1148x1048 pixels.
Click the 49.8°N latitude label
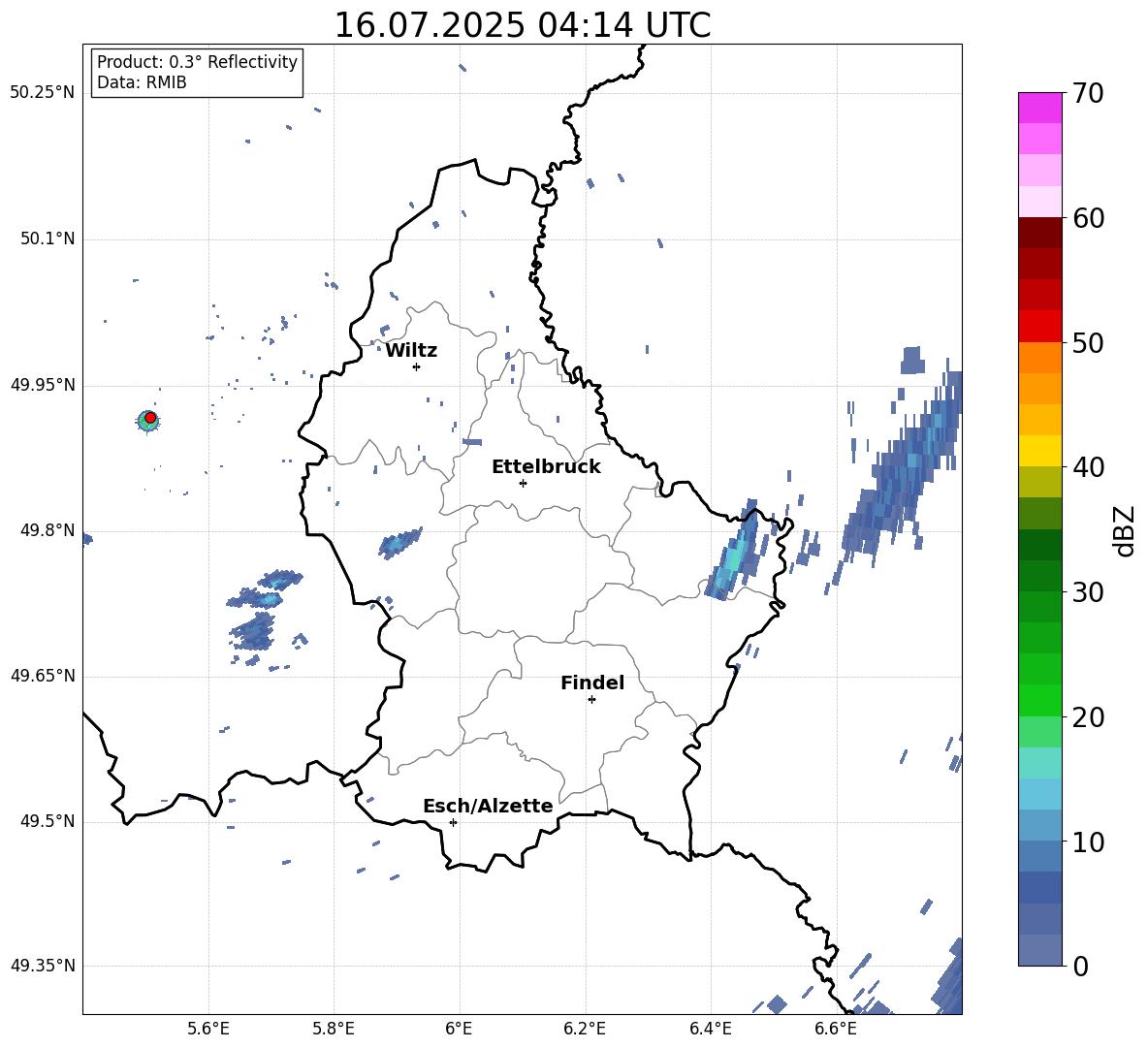click(x=48, y=530)
